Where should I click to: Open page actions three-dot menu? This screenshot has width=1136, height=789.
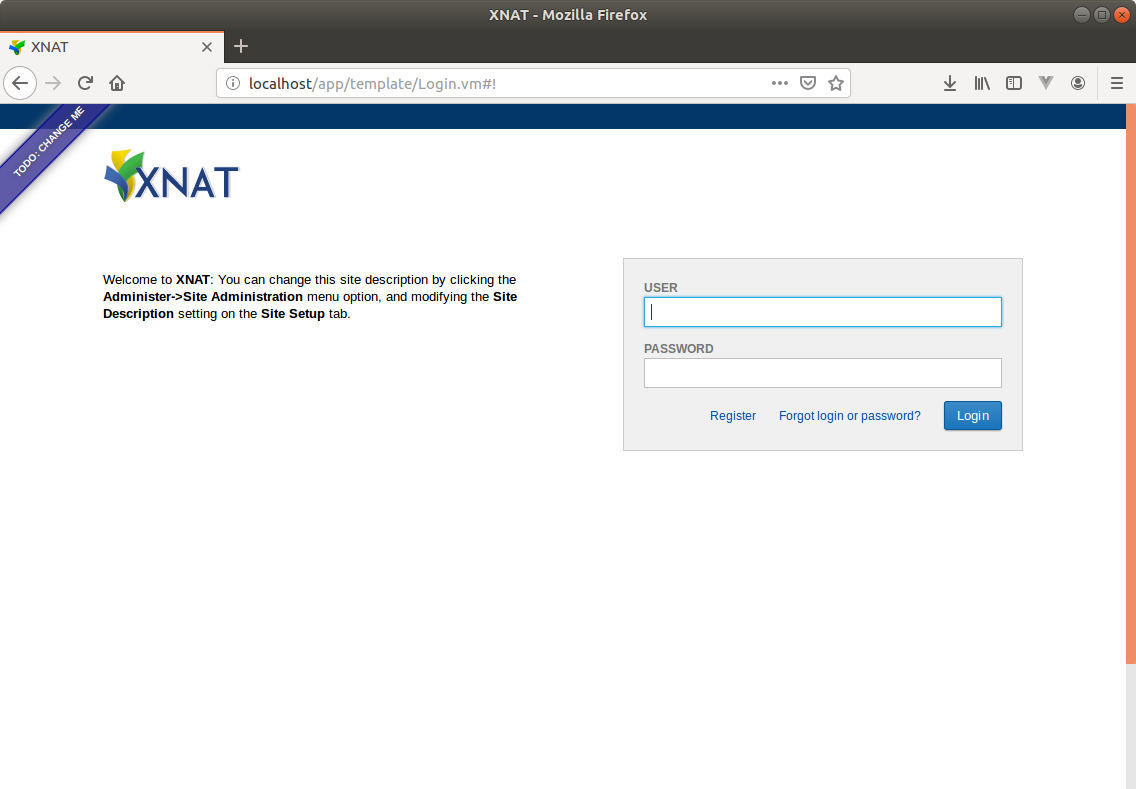click(x=780, y=83)
